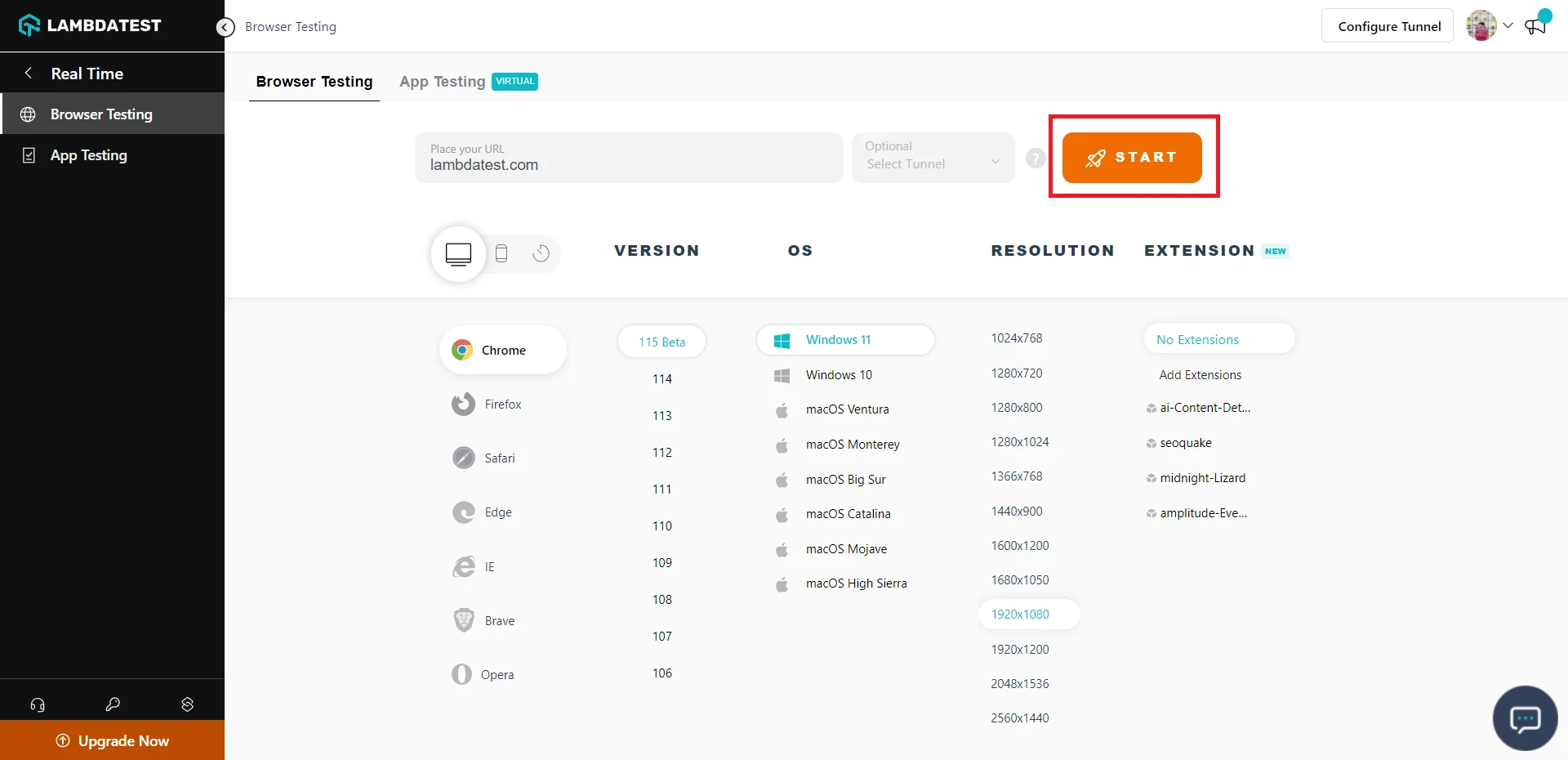Screen dimensions: 1568x760
Task: Click Browser Testing breadcrumb text
Action: tap(291, 27)
